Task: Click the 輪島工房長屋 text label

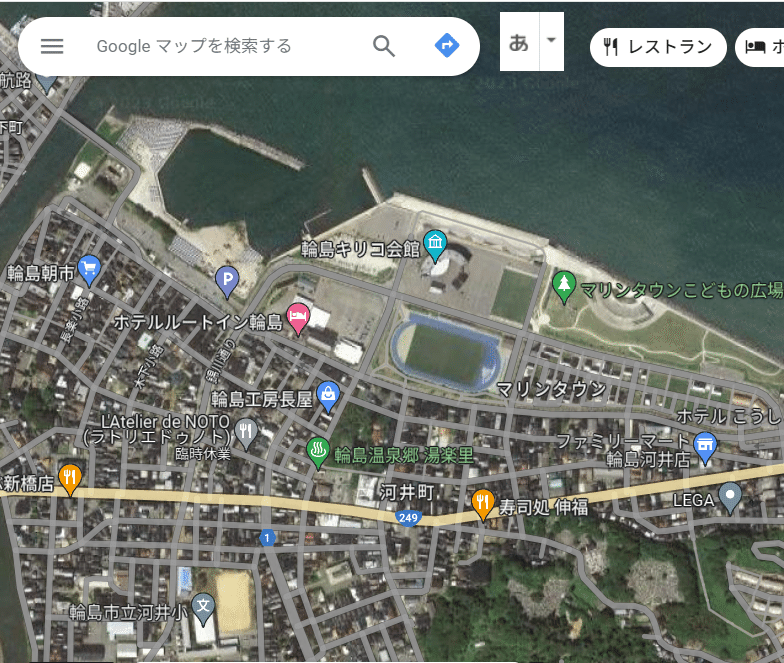Action: [262, 400]
